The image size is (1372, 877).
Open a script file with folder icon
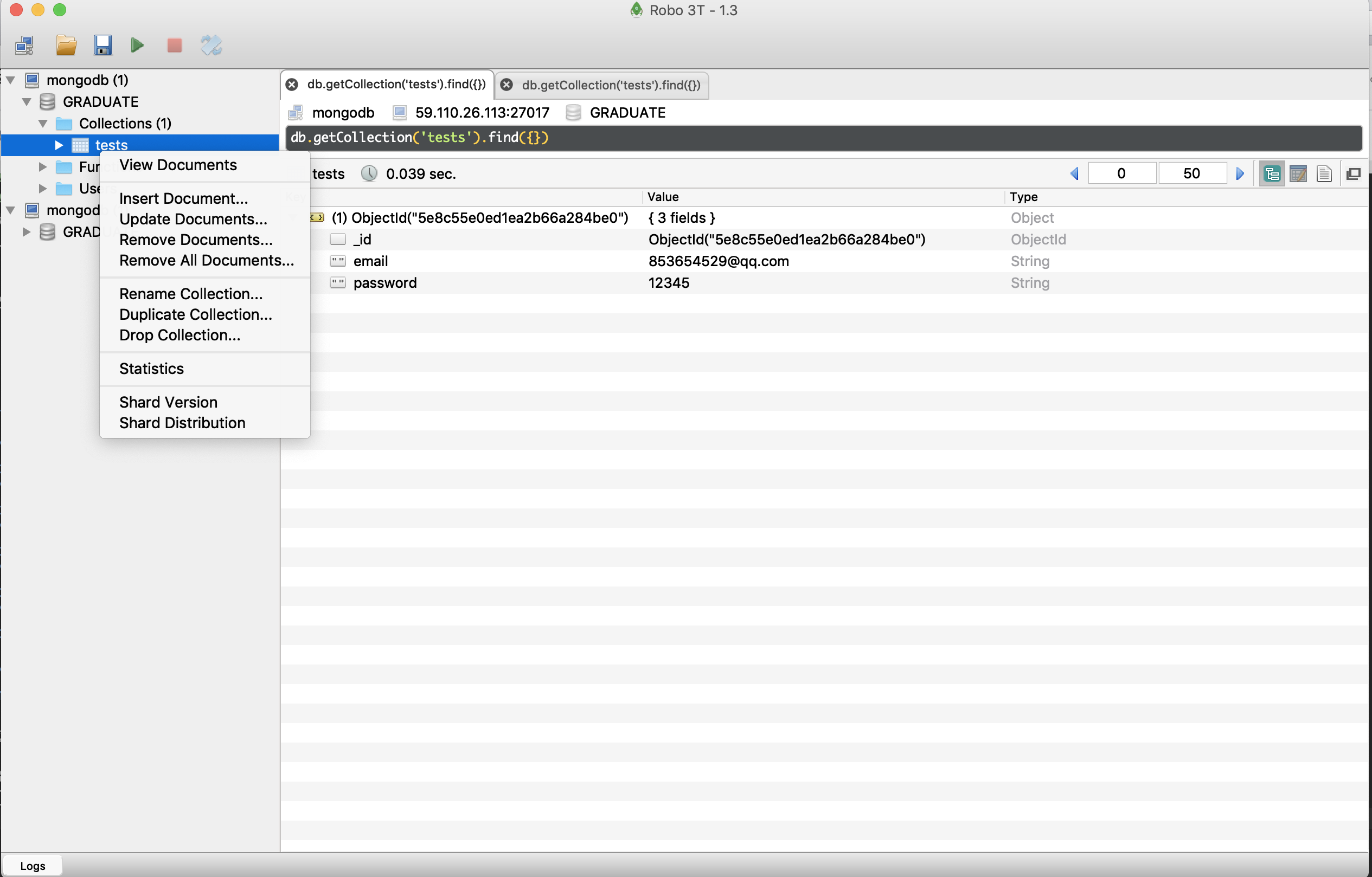66,45
